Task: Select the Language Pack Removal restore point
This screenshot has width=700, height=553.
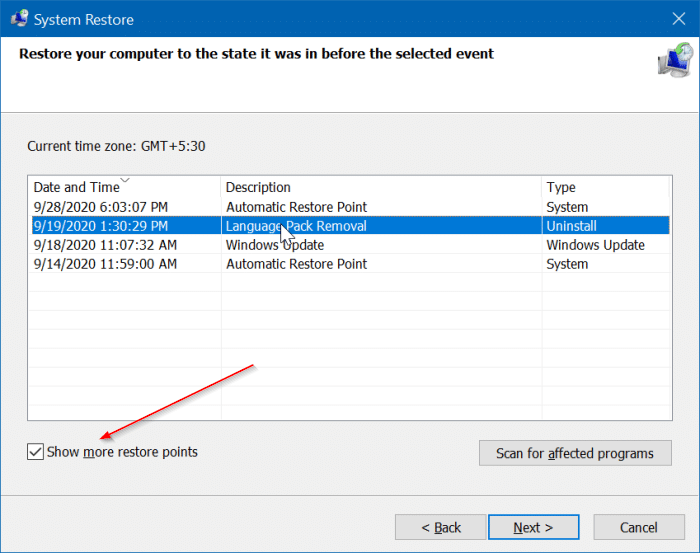Action: tap(350, 226)
